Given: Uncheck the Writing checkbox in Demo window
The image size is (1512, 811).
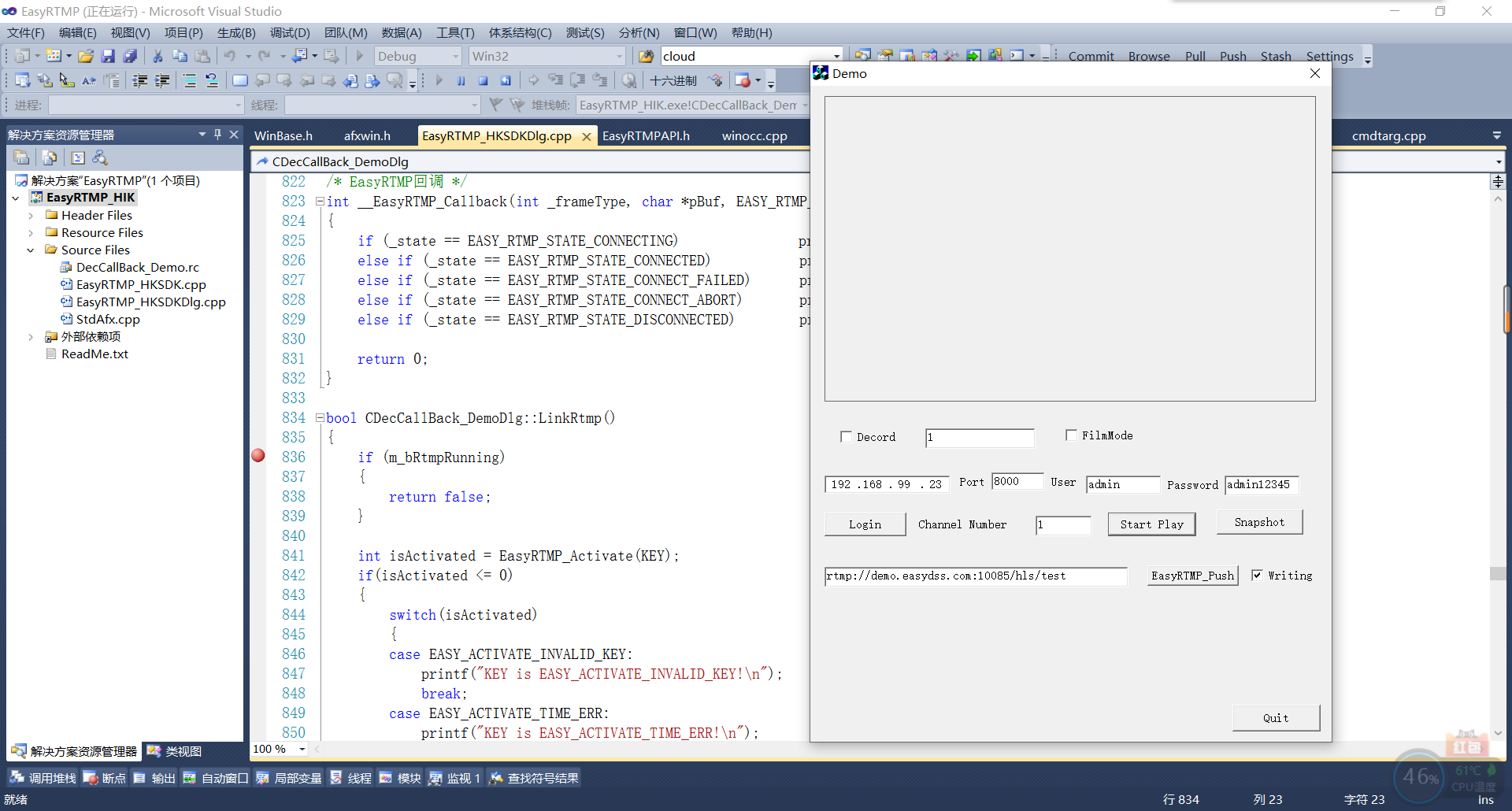Looking at the screenshot, I should (x=1257, y=575).
